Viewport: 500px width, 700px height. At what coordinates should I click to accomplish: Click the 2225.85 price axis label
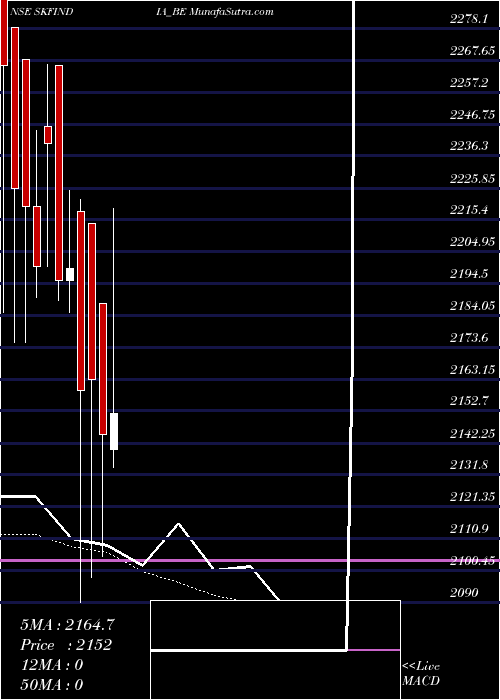472,178
